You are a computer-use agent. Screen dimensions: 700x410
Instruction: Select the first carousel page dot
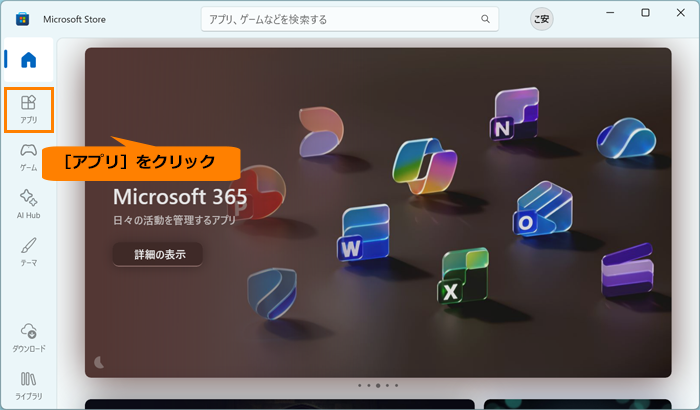click(359, 385)
